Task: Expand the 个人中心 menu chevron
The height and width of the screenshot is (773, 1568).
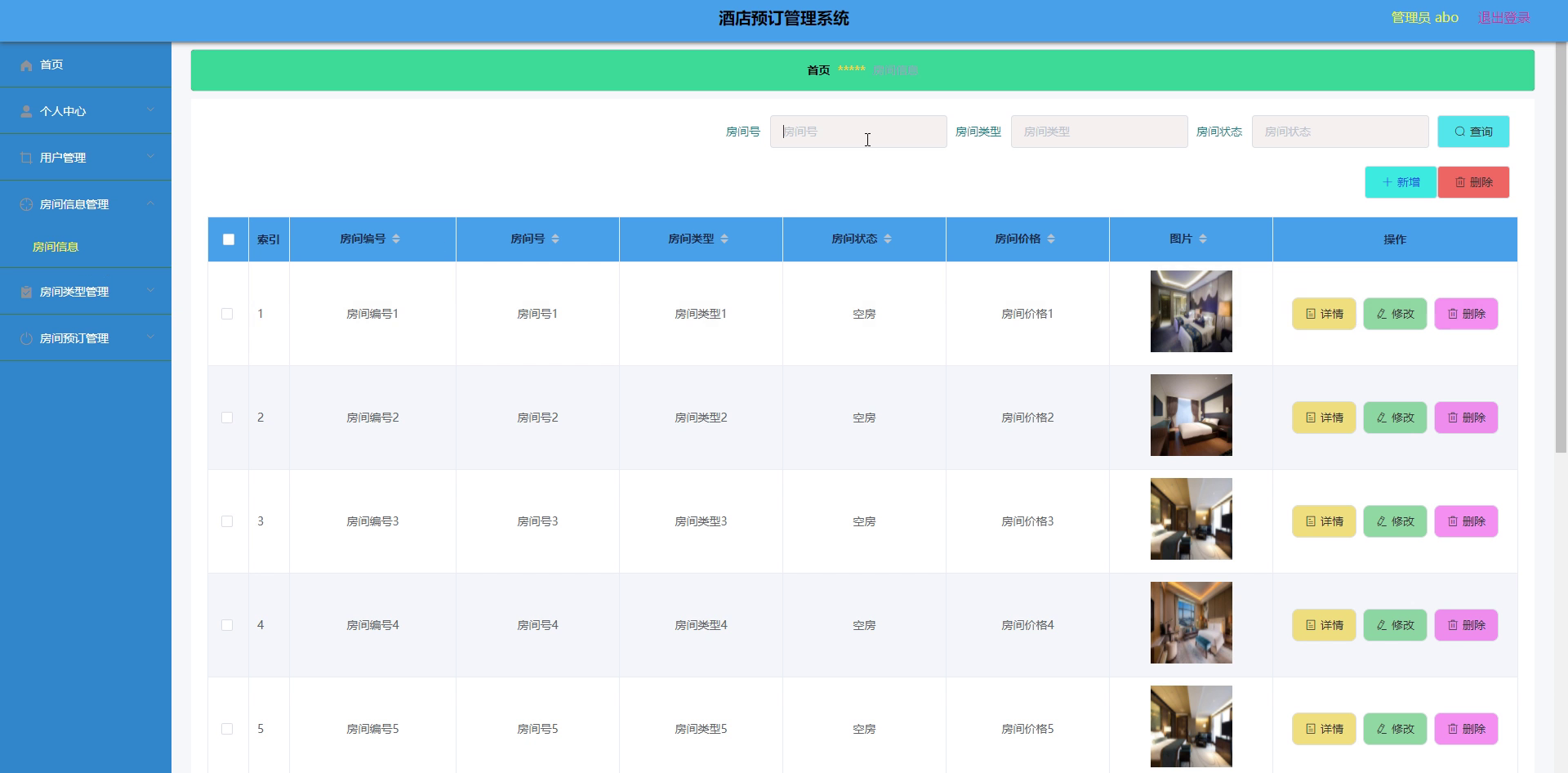Action: point(150,109)
